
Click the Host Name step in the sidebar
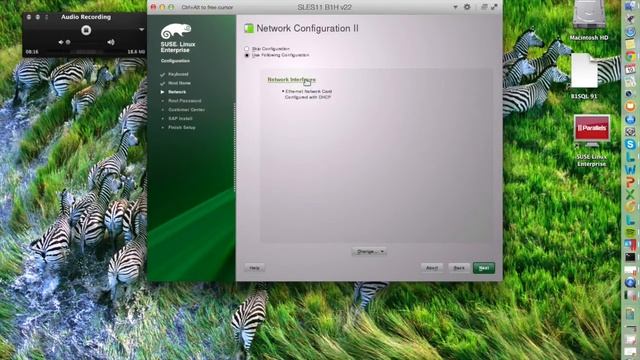click(x=179, y=83)
